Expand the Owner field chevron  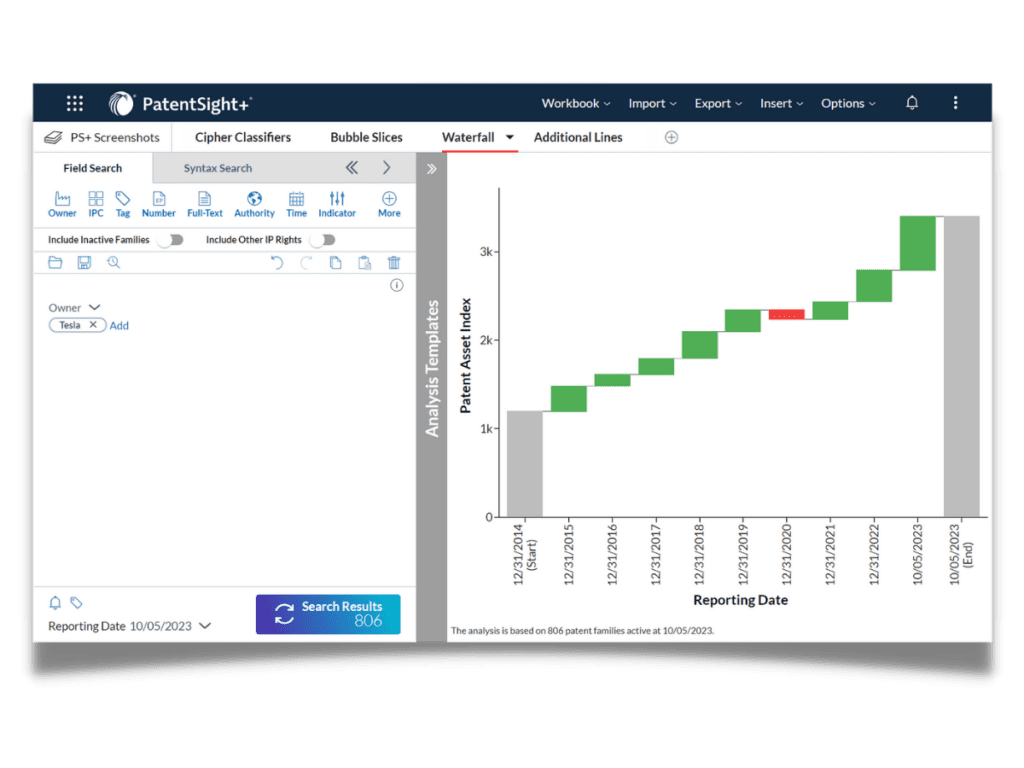tap(95, 307)
